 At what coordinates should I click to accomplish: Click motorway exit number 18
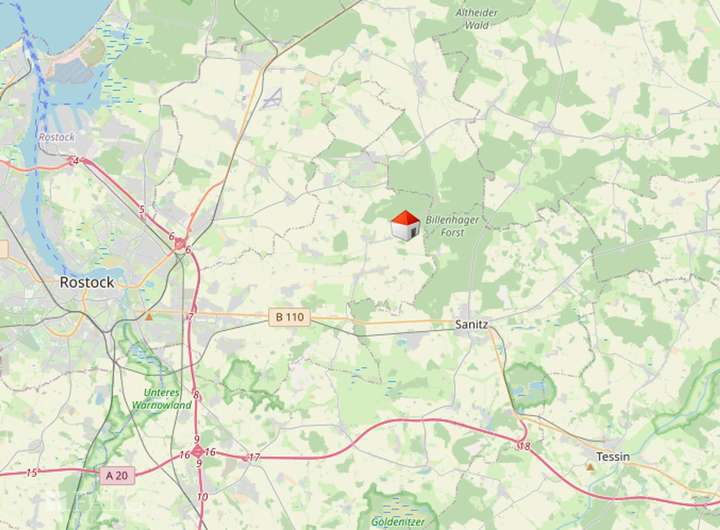tap(524, 446)
